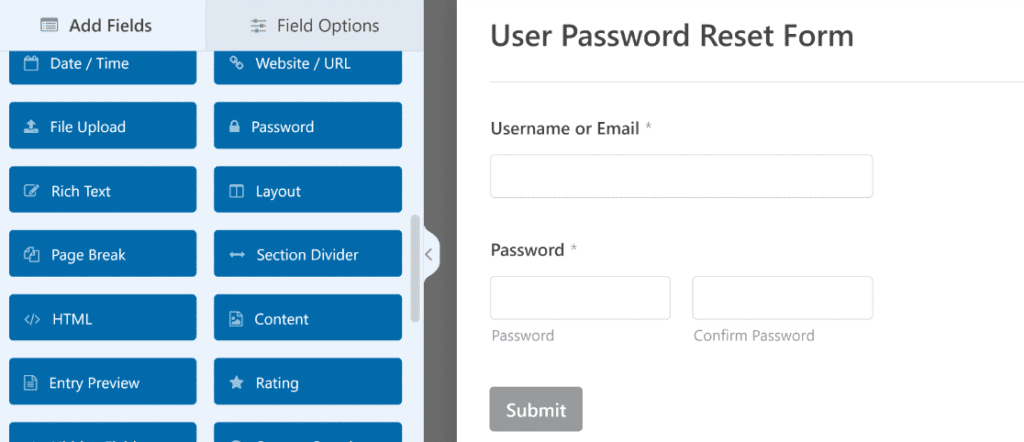
Task: Click the Page Break icon
Action: tap(31, 255)
